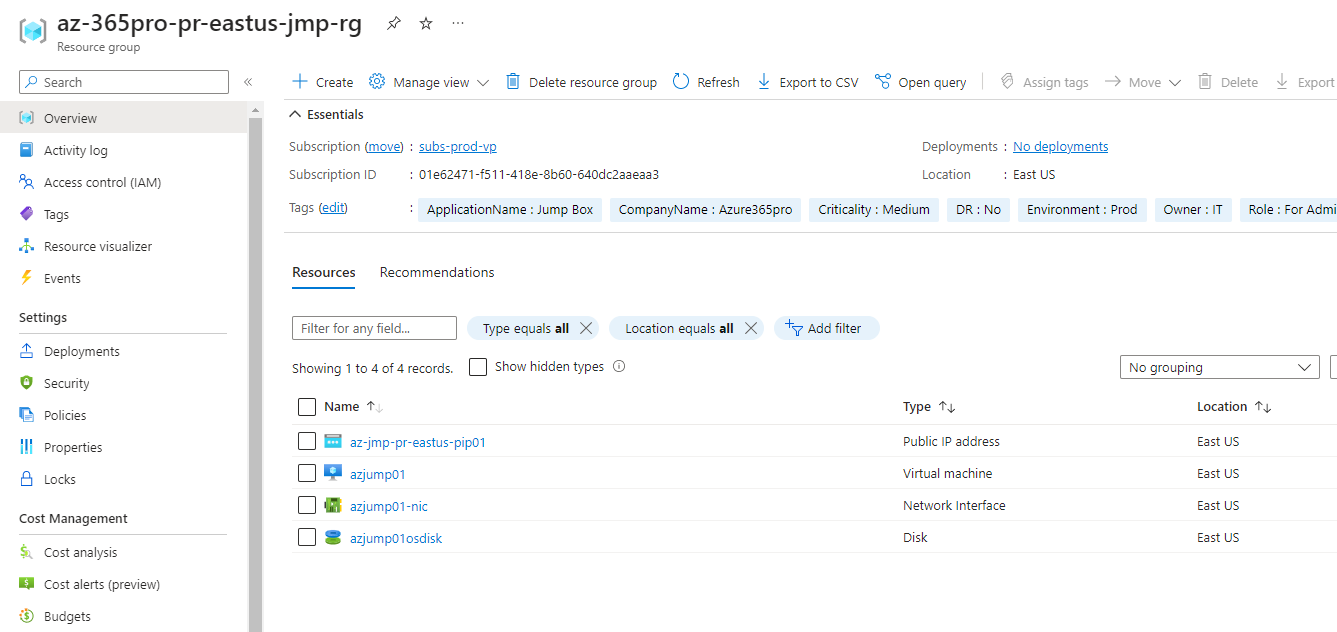This screenshot has width=1337, height=632.
Task: Switch to the Resources tab
Action: pyautogui.click(x=323, y=272)
